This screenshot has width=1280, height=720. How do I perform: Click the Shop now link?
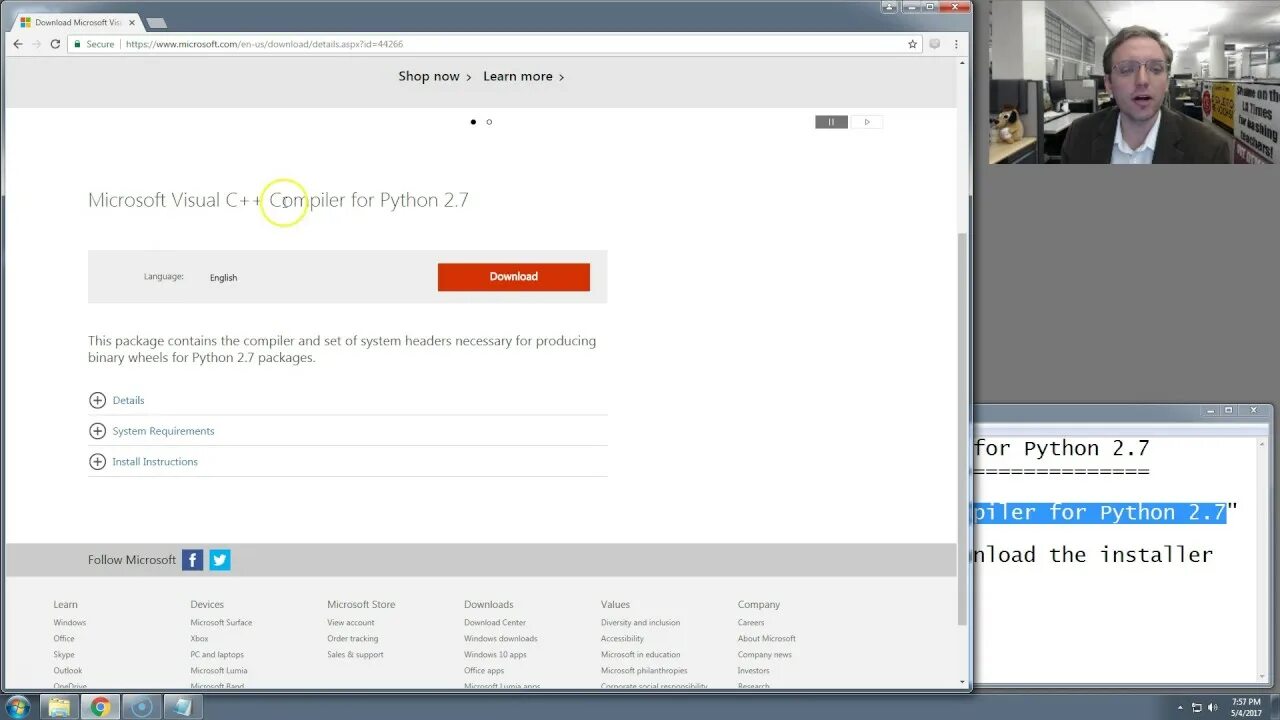(x=435, y=76)
